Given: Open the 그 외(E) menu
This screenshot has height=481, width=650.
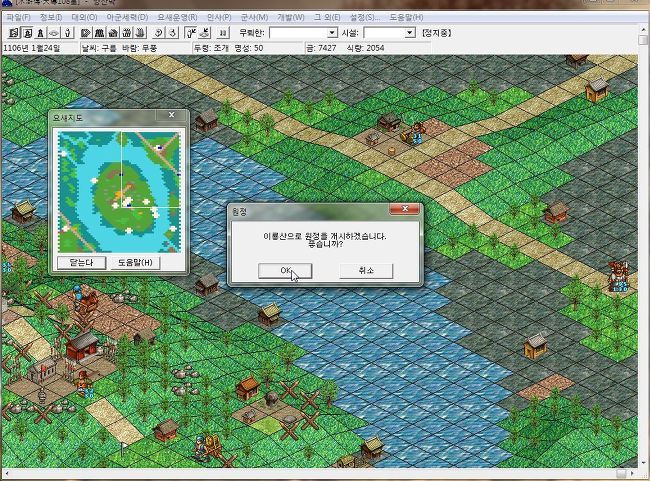Looking at the screenshot, I should click(x=327, y=17).
